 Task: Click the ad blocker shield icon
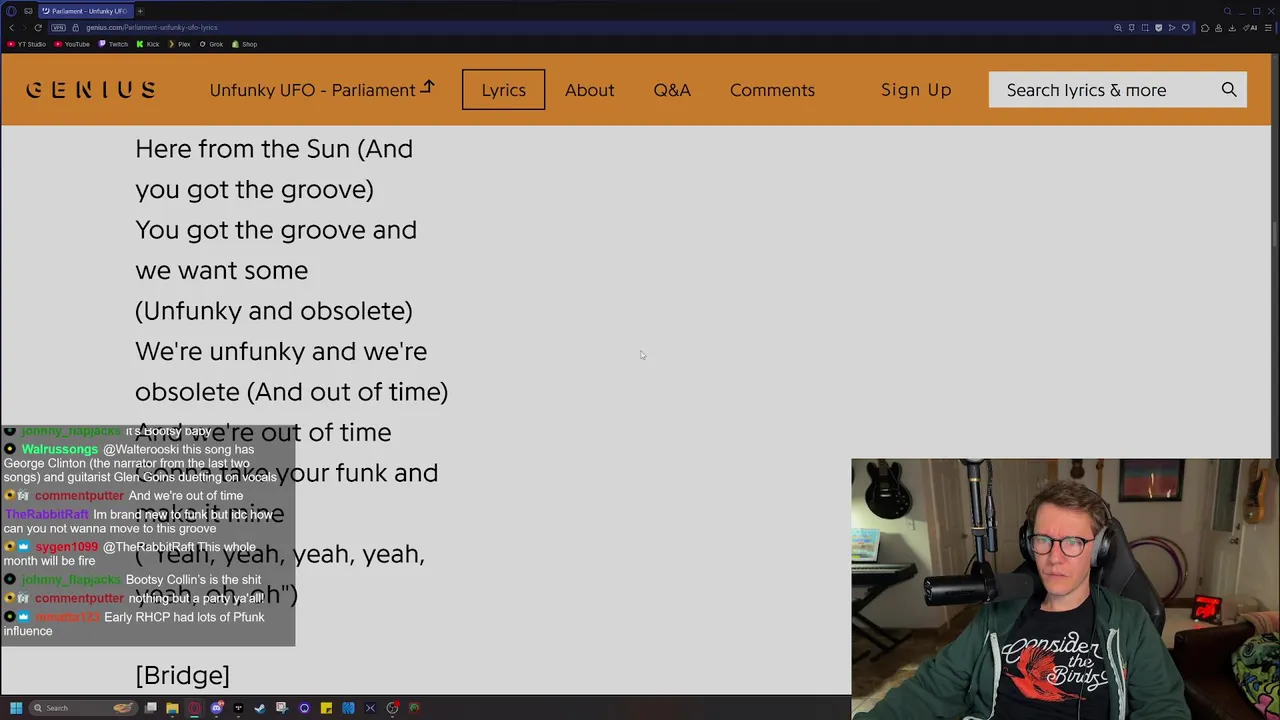[1158, 28]
